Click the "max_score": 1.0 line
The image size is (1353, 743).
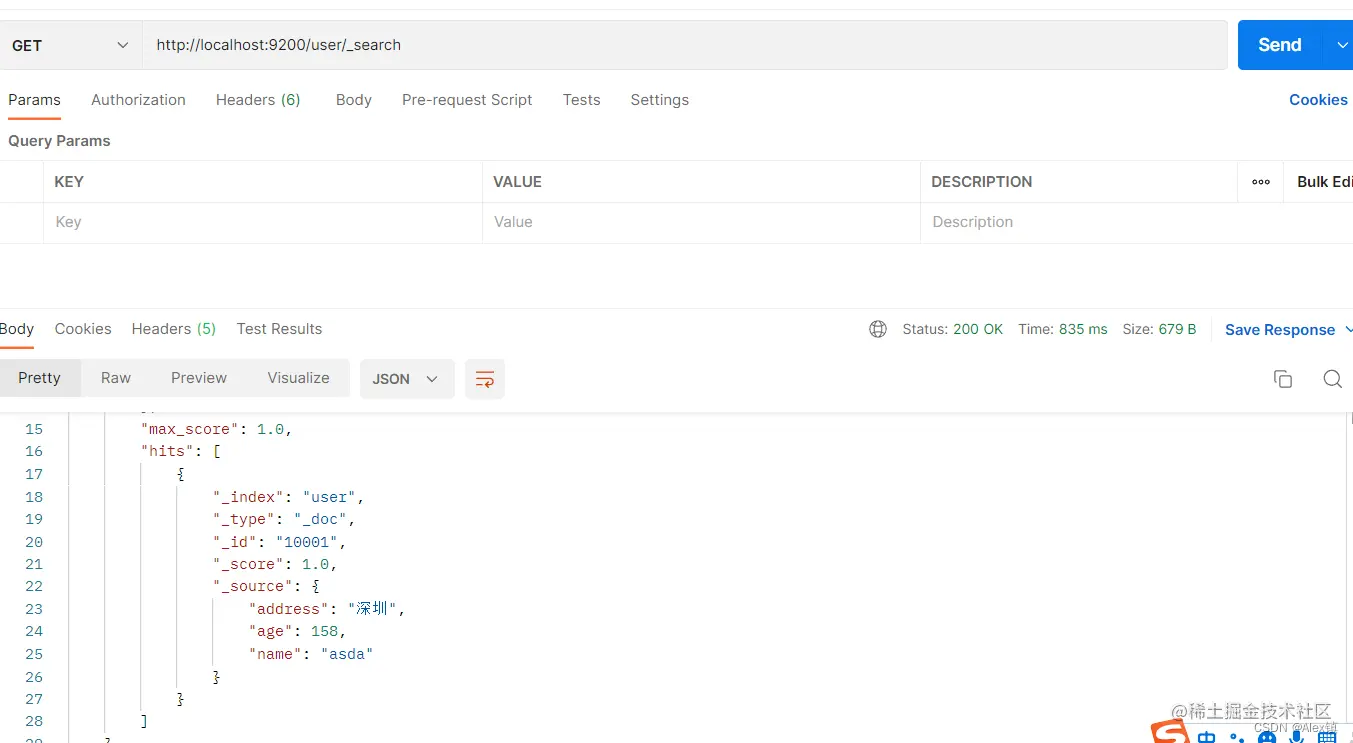click(216, 429)
